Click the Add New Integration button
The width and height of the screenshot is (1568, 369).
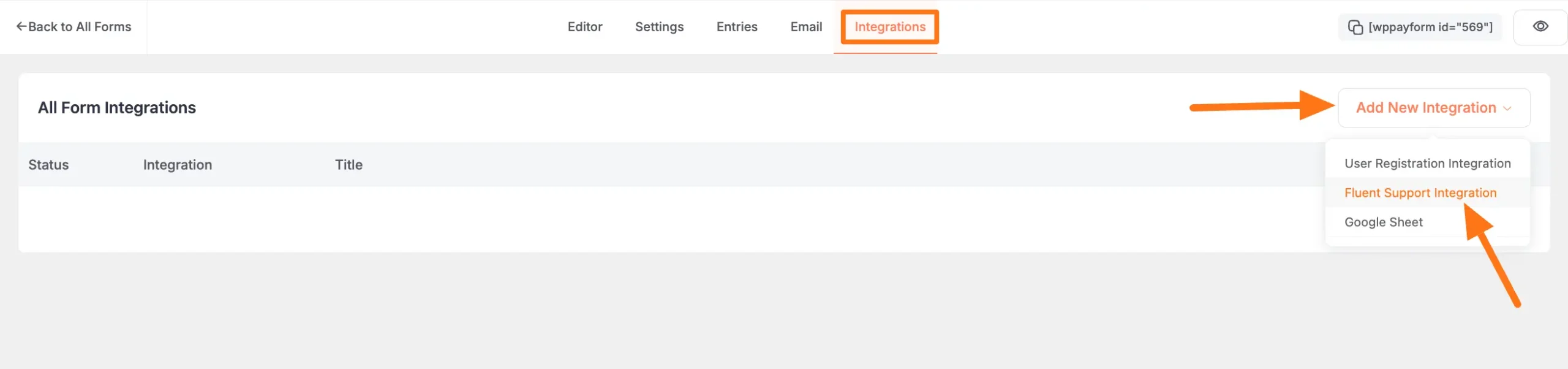point(1425,107)
